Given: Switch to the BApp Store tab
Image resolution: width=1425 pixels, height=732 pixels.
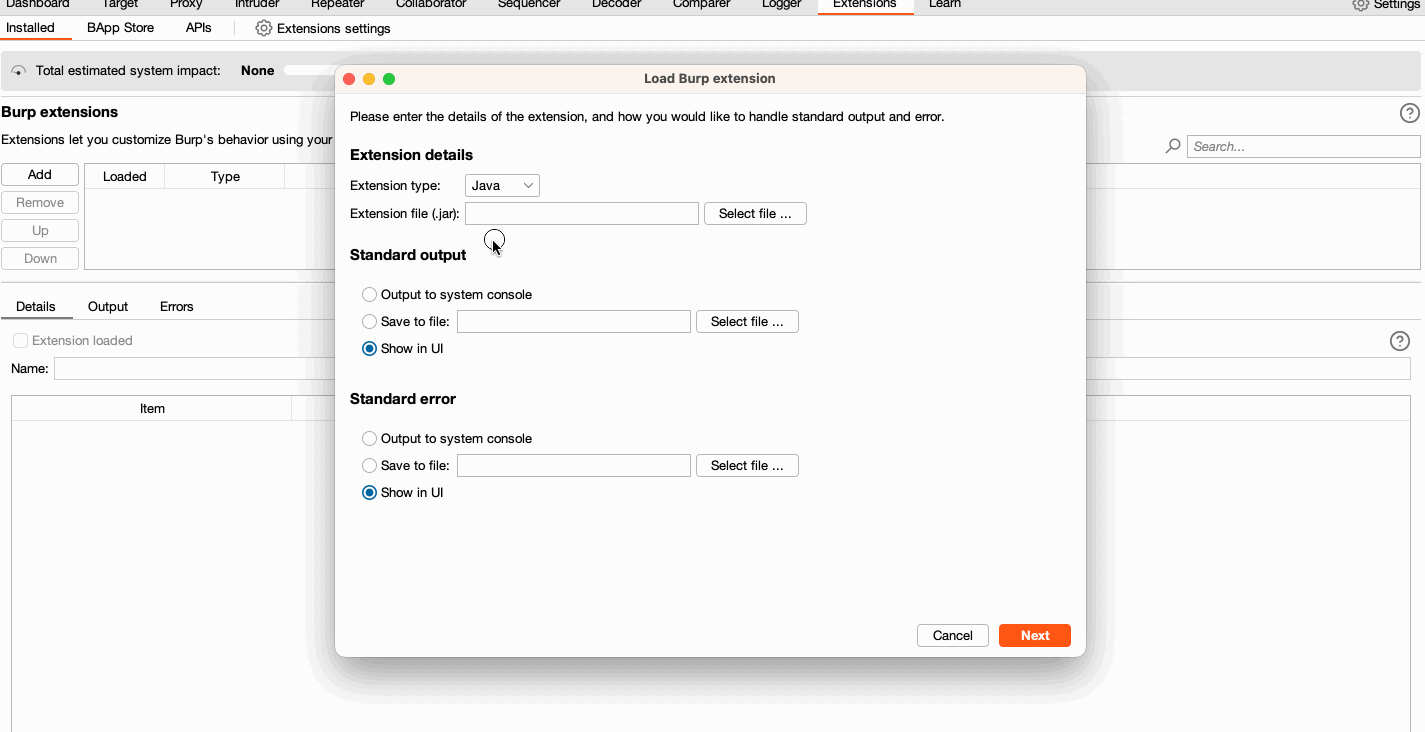Looking at the screenshot, I should tap(121, 28).
